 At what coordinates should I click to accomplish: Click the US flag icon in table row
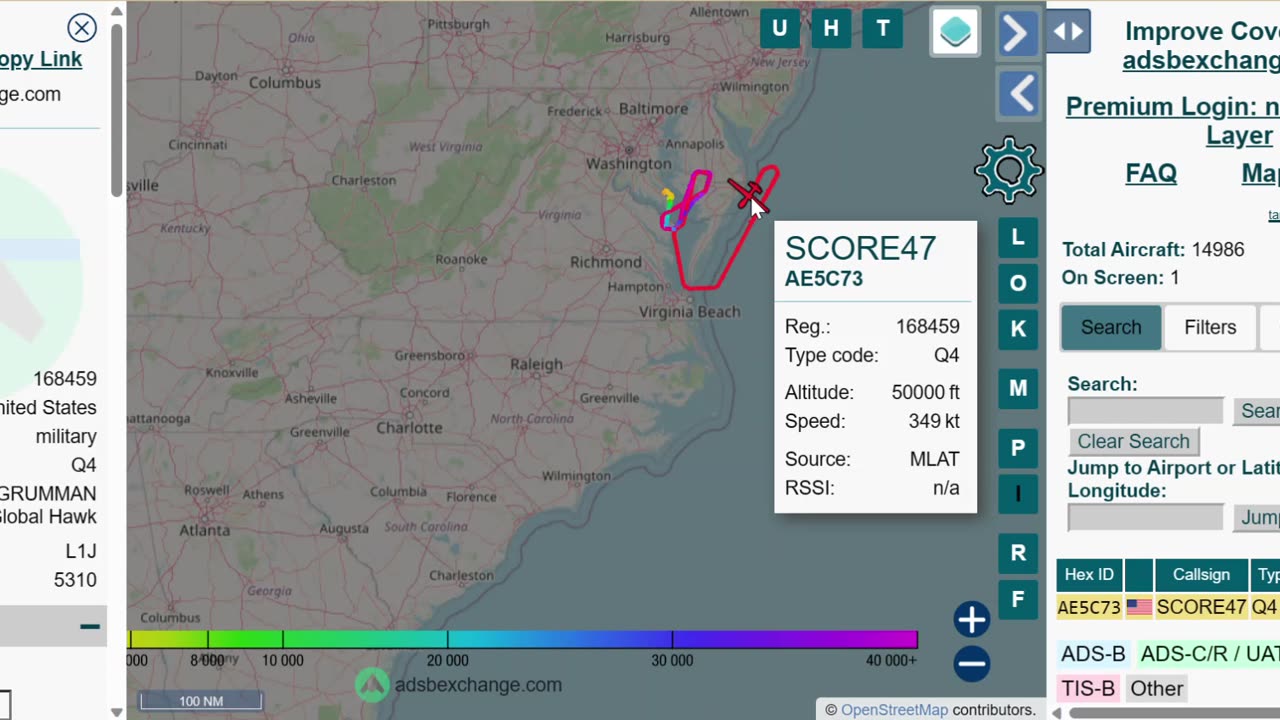tap(1139, 607)
